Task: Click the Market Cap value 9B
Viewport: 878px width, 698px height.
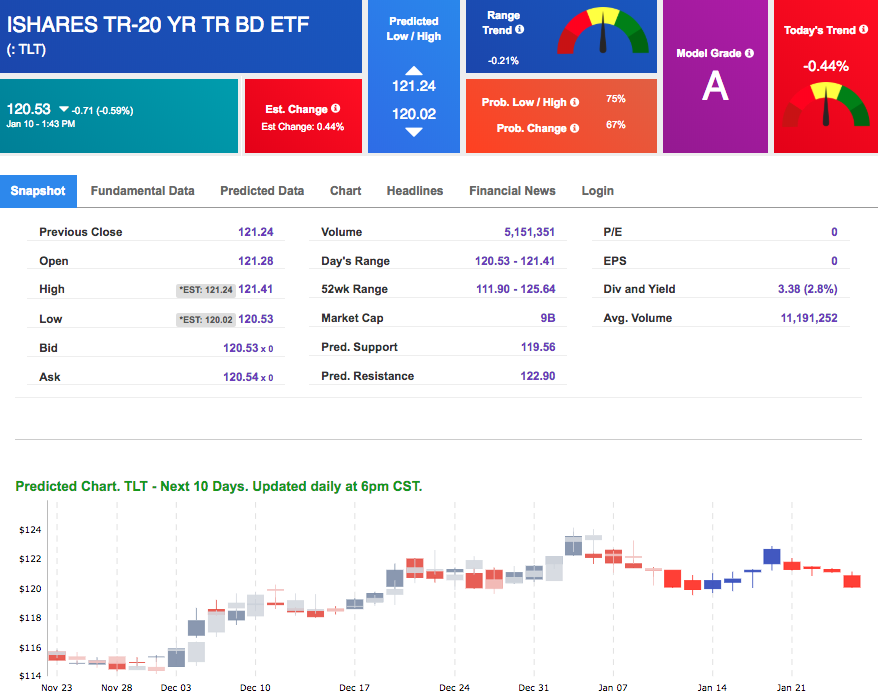Action: (x=548, y=318)
